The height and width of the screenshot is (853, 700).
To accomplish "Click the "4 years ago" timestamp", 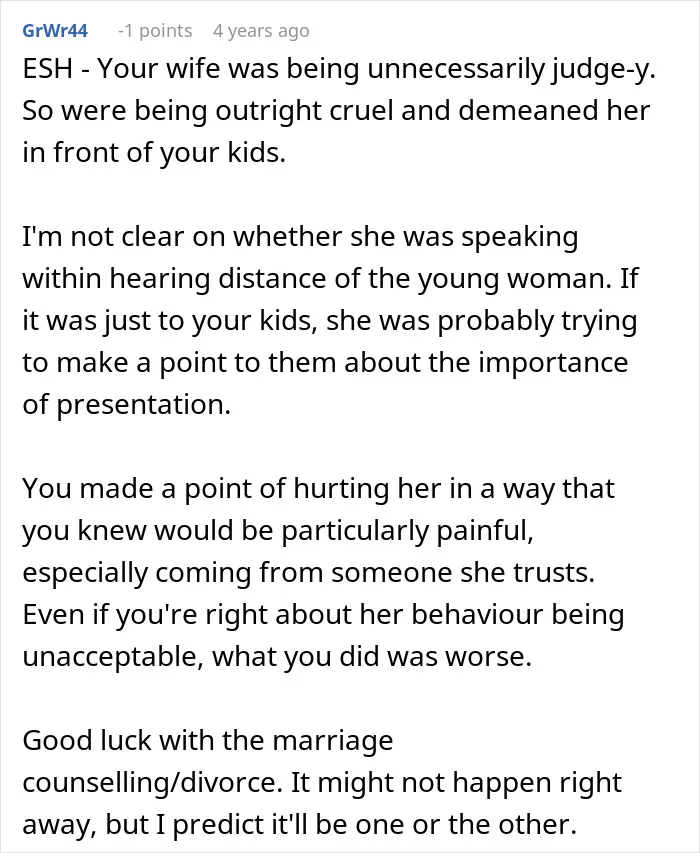I will [261, 31].
